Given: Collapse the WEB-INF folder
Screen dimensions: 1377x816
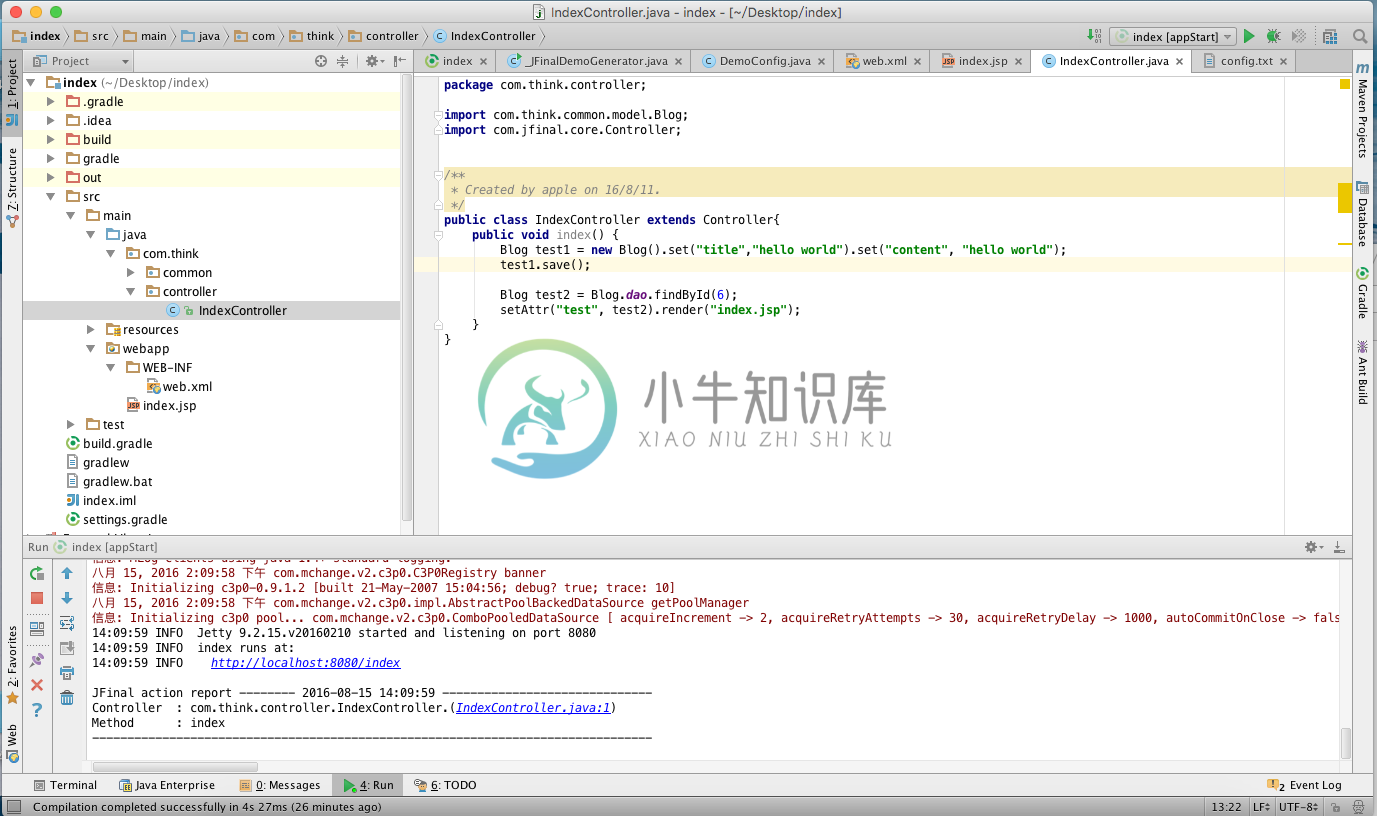Looking at the screenshot, I should click(111, 367).
